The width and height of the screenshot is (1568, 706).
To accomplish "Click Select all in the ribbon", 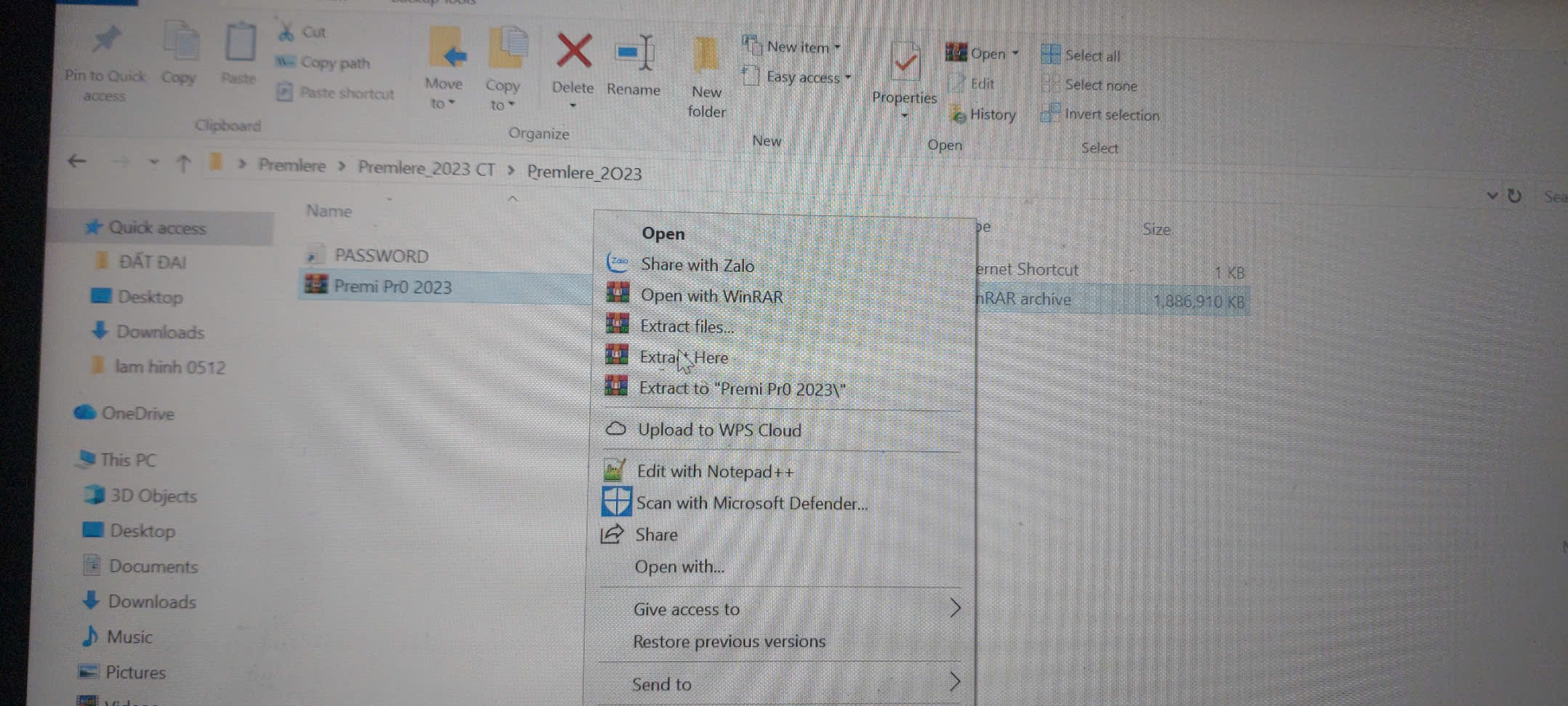I will pos(1081,55).
